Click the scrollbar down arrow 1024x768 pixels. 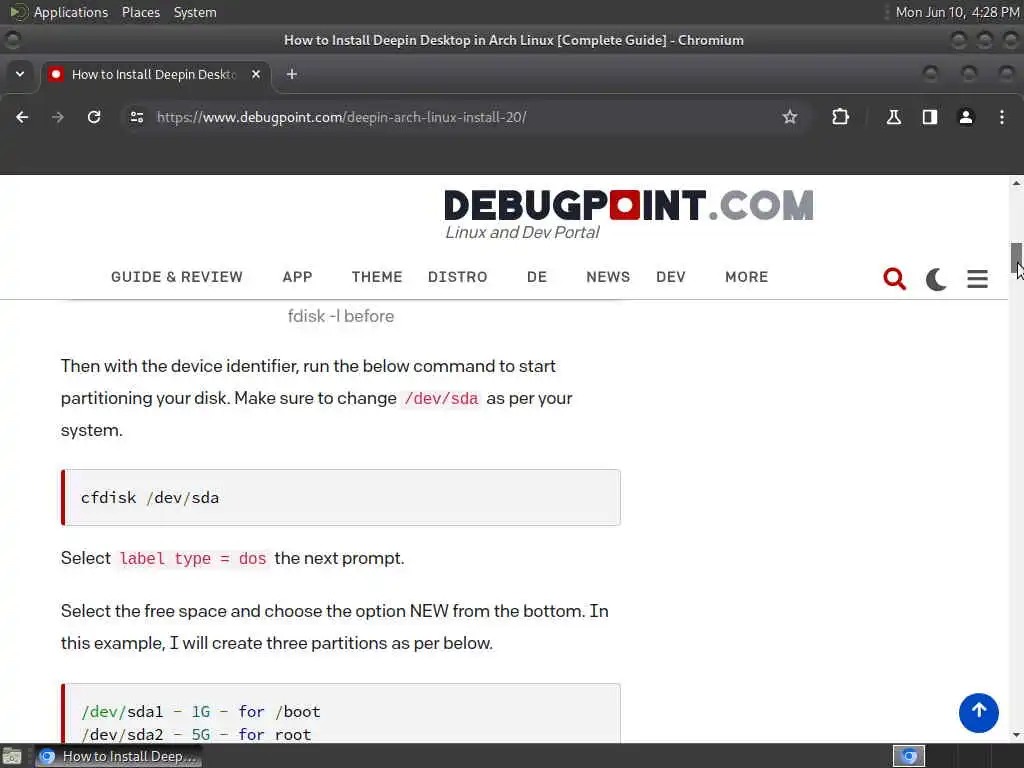[x=1016, y=735]
